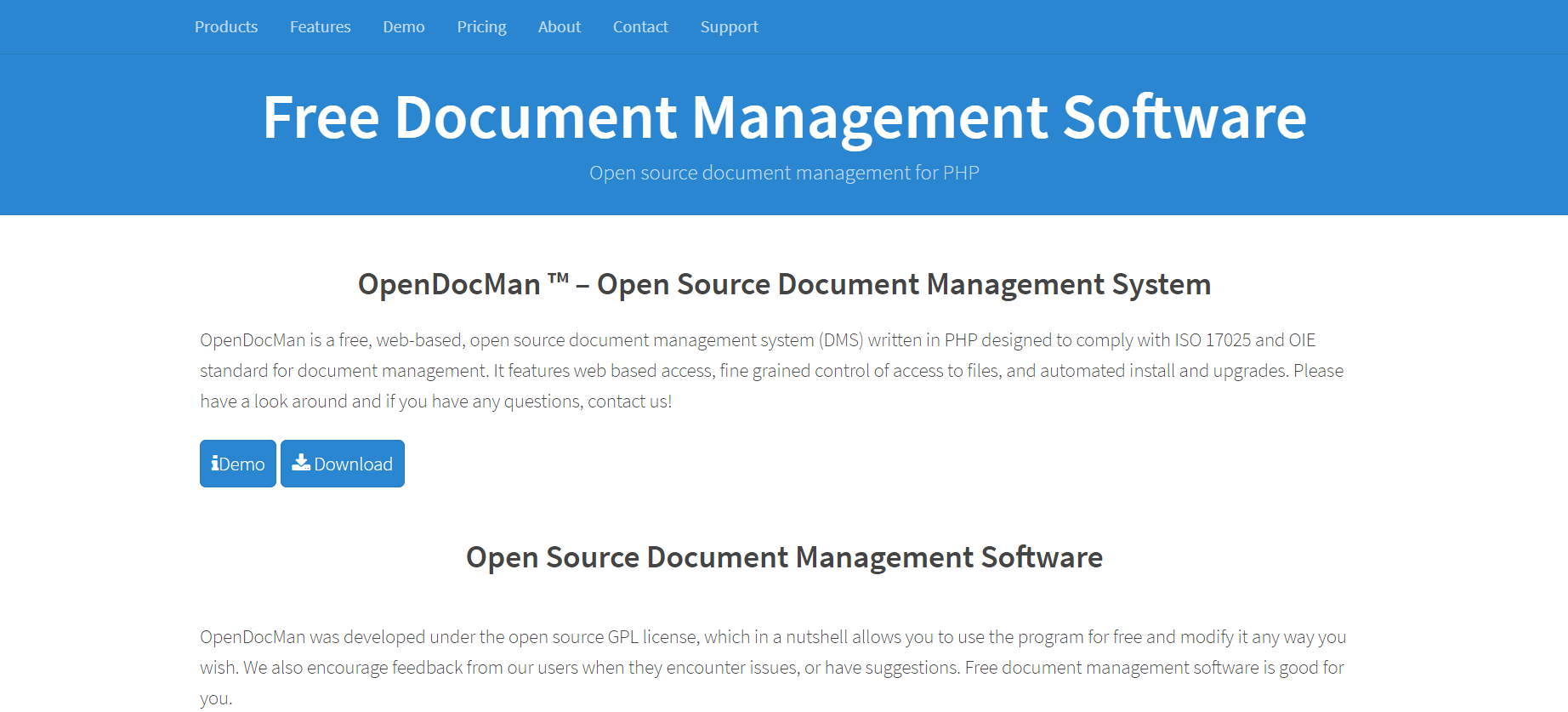Navigate to the Contact page

tap(640, 27)
